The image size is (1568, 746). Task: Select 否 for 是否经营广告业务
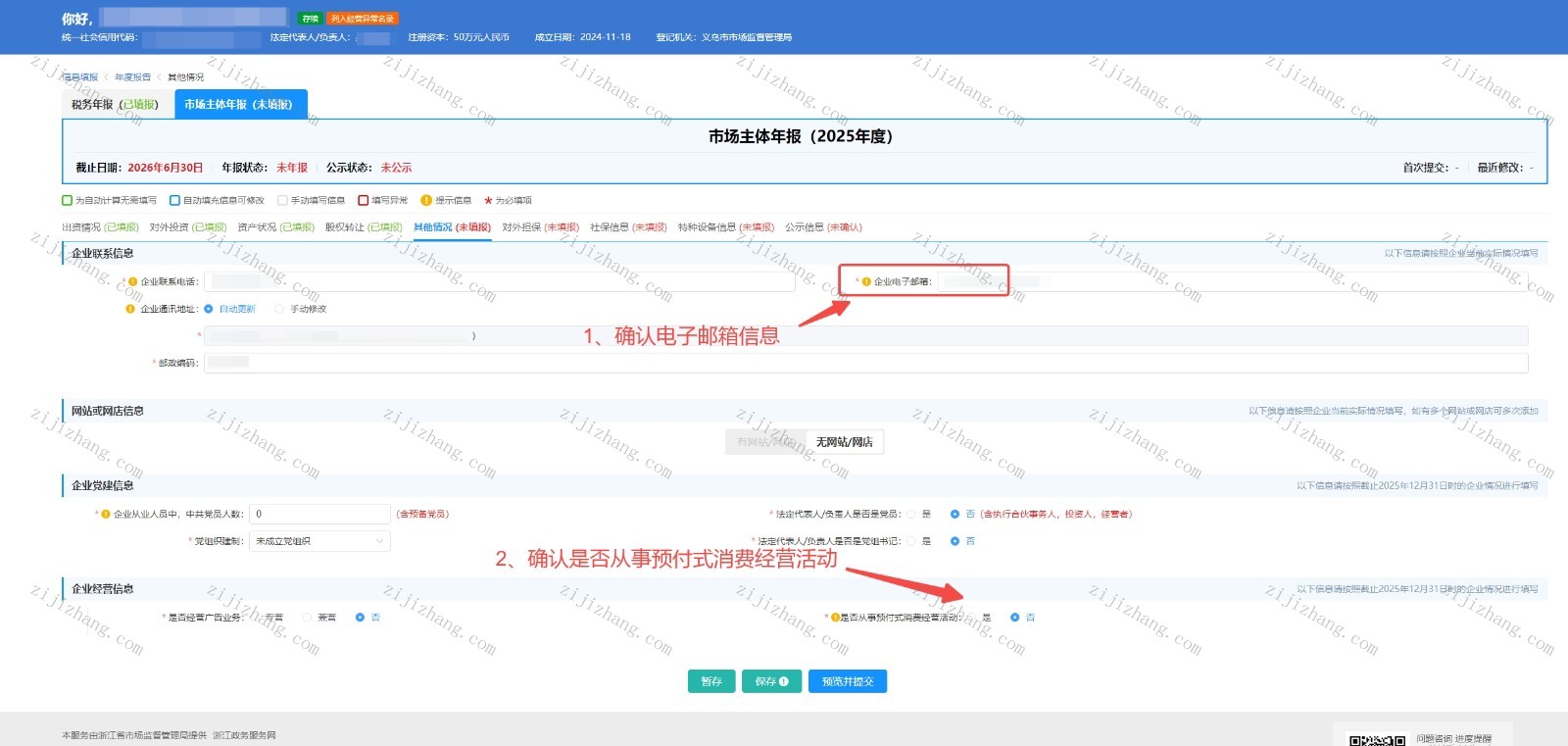(x=360, y=618)
